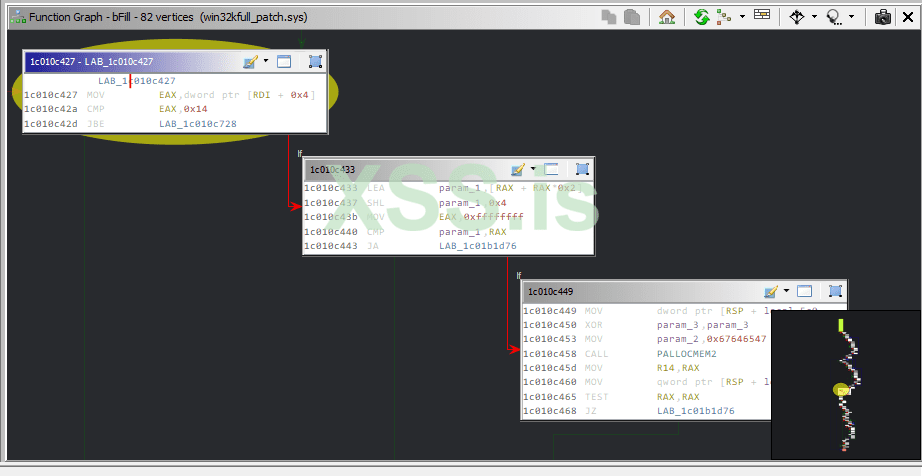The width and height of the screenshot is (922, 476).
Task: Click operand [RDI + 0x4] in MOV line
Action: (280, 95)
